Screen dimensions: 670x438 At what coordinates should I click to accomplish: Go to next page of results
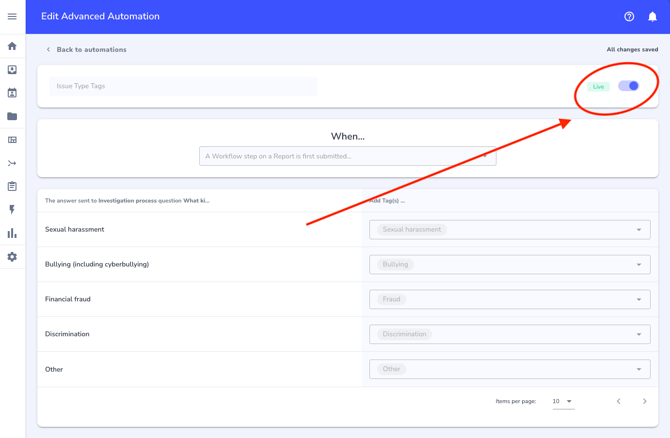(x=644, y=401)
